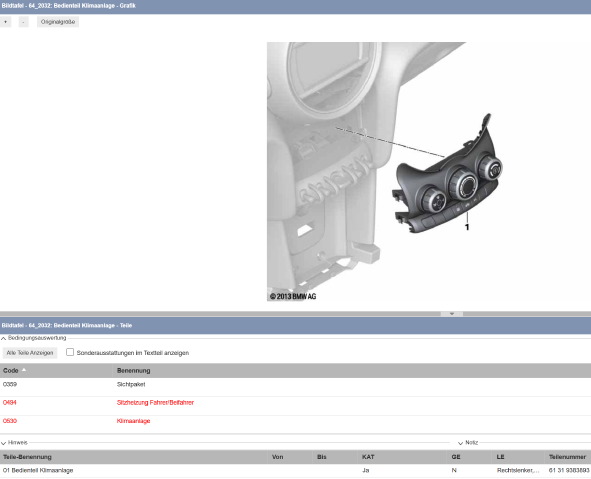Select code 0359 Sichtpaket row

point(296,384)
